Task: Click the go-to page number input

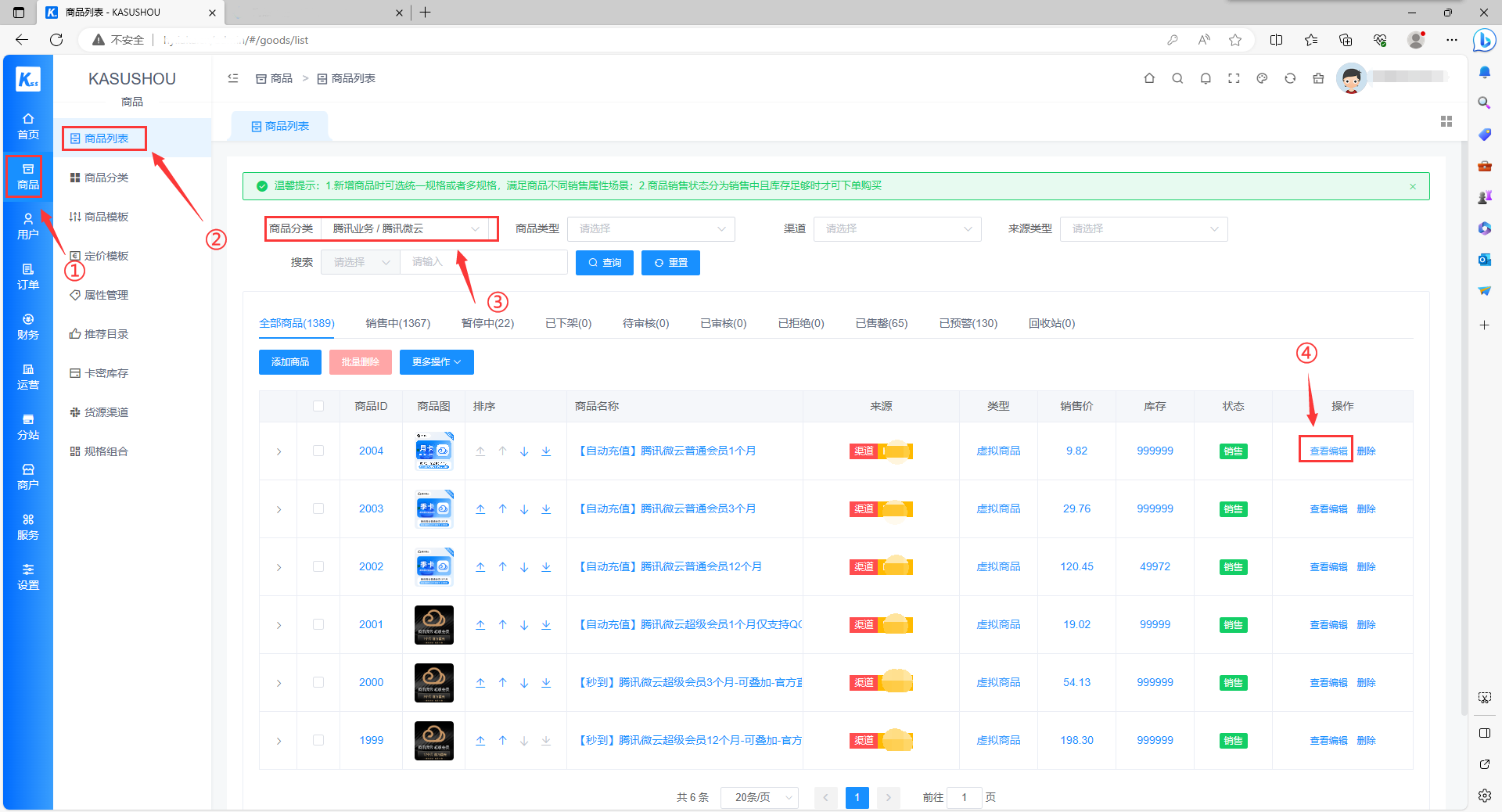Action: (964, 797)
